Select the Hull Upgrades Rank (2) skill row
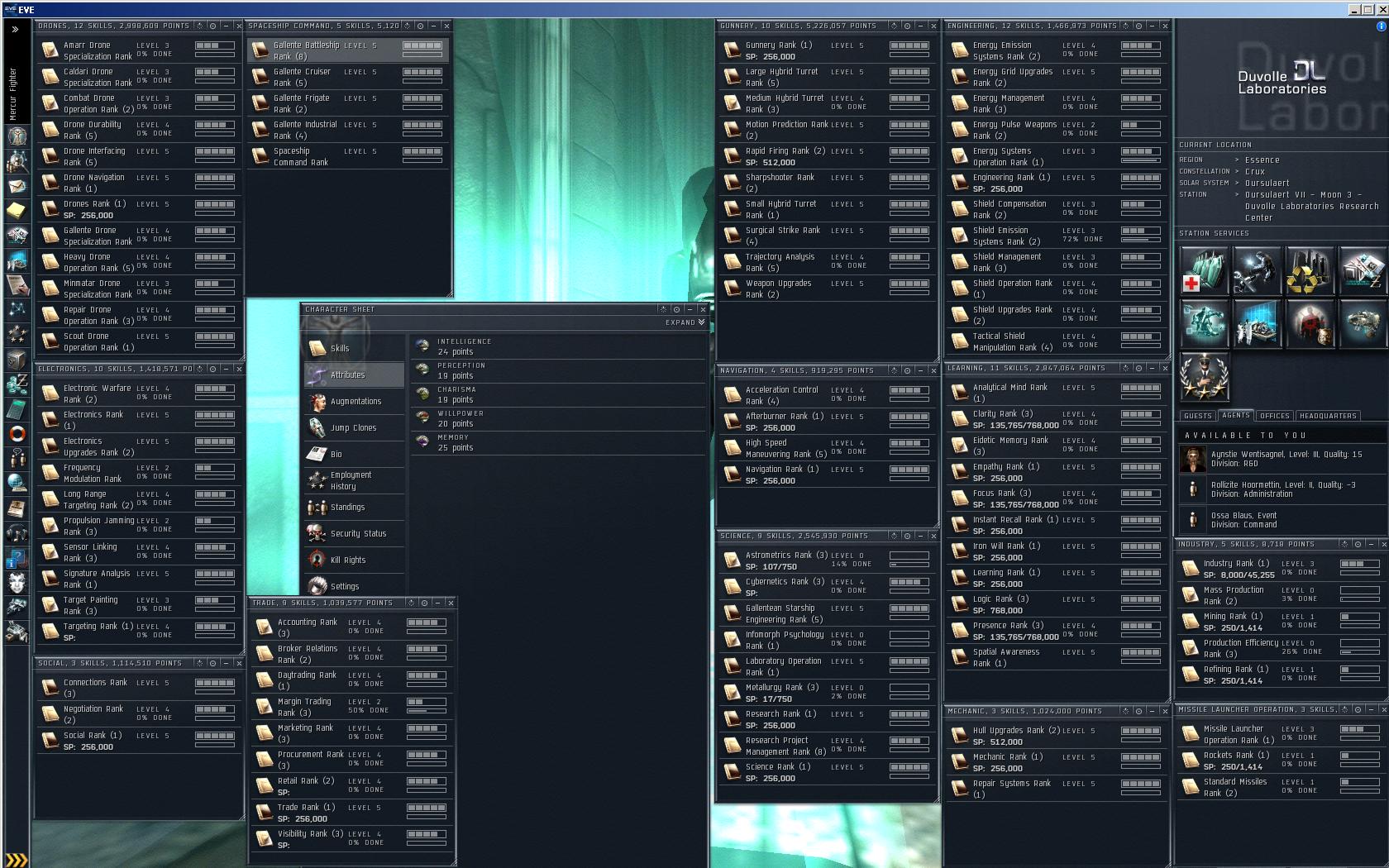The height and width of the screenshot is (868, 1389). point(1057,736)
